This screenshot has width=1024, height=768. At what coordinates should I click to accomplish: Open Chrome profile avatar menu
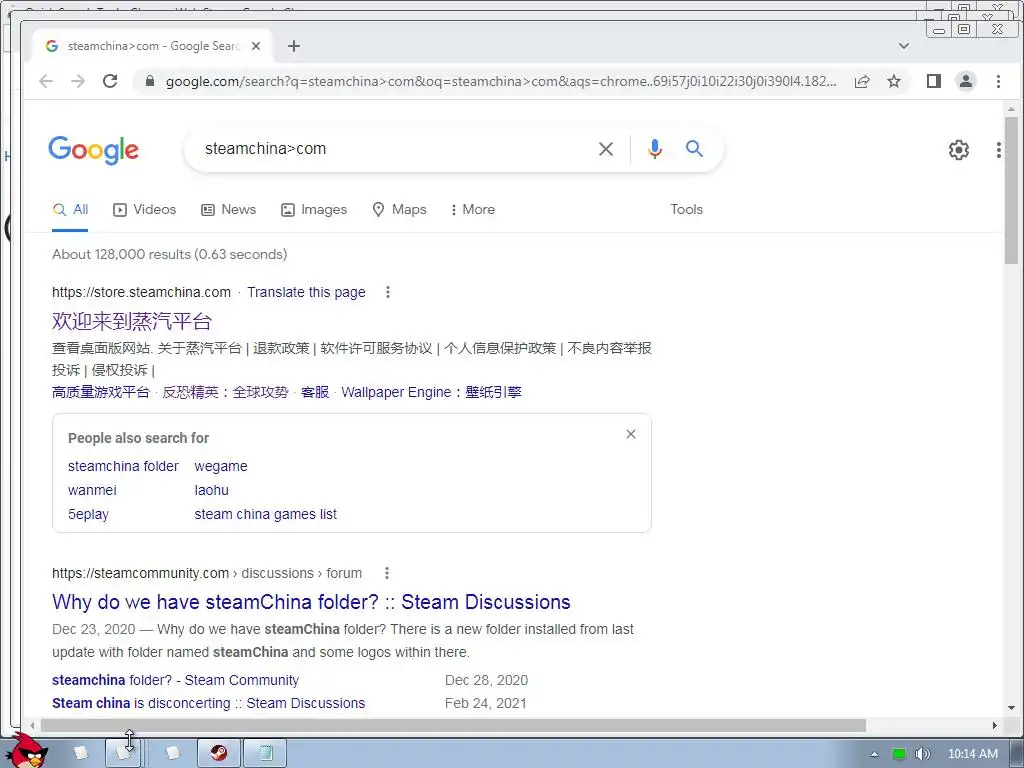pyautogui.click(x=966, y=81)
